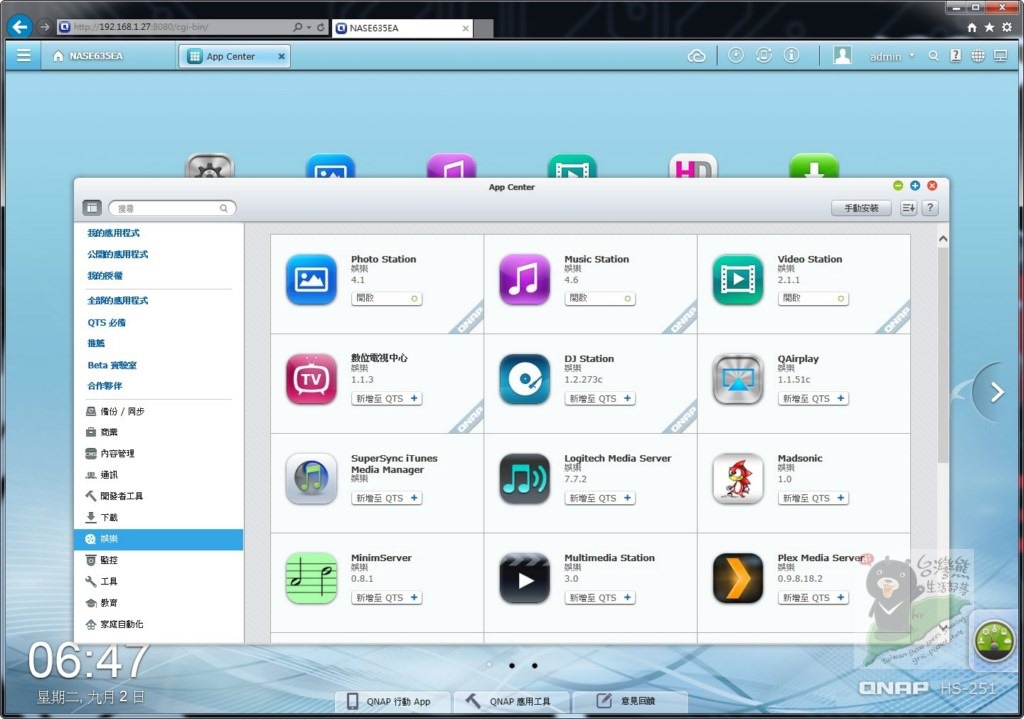Click the 手動安裝 manual install button
1024x719 pixels.
(x=861, y=208)
